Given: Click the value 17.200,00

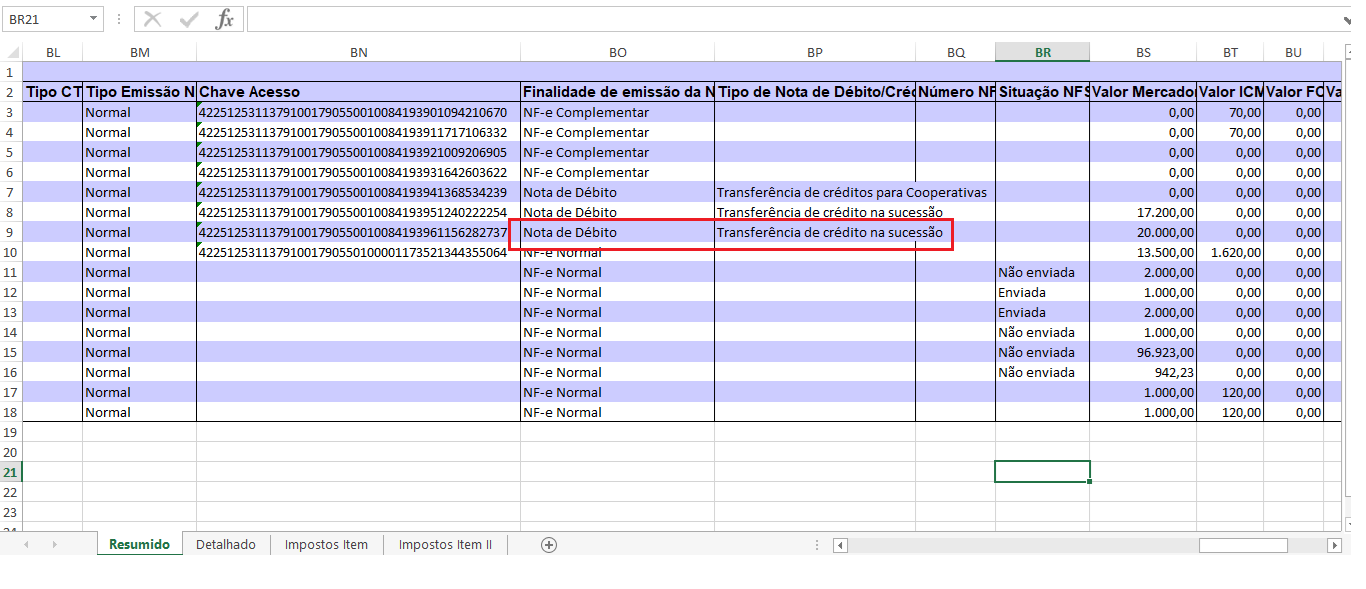Looking at the screenshot, I should (1142, 212).
